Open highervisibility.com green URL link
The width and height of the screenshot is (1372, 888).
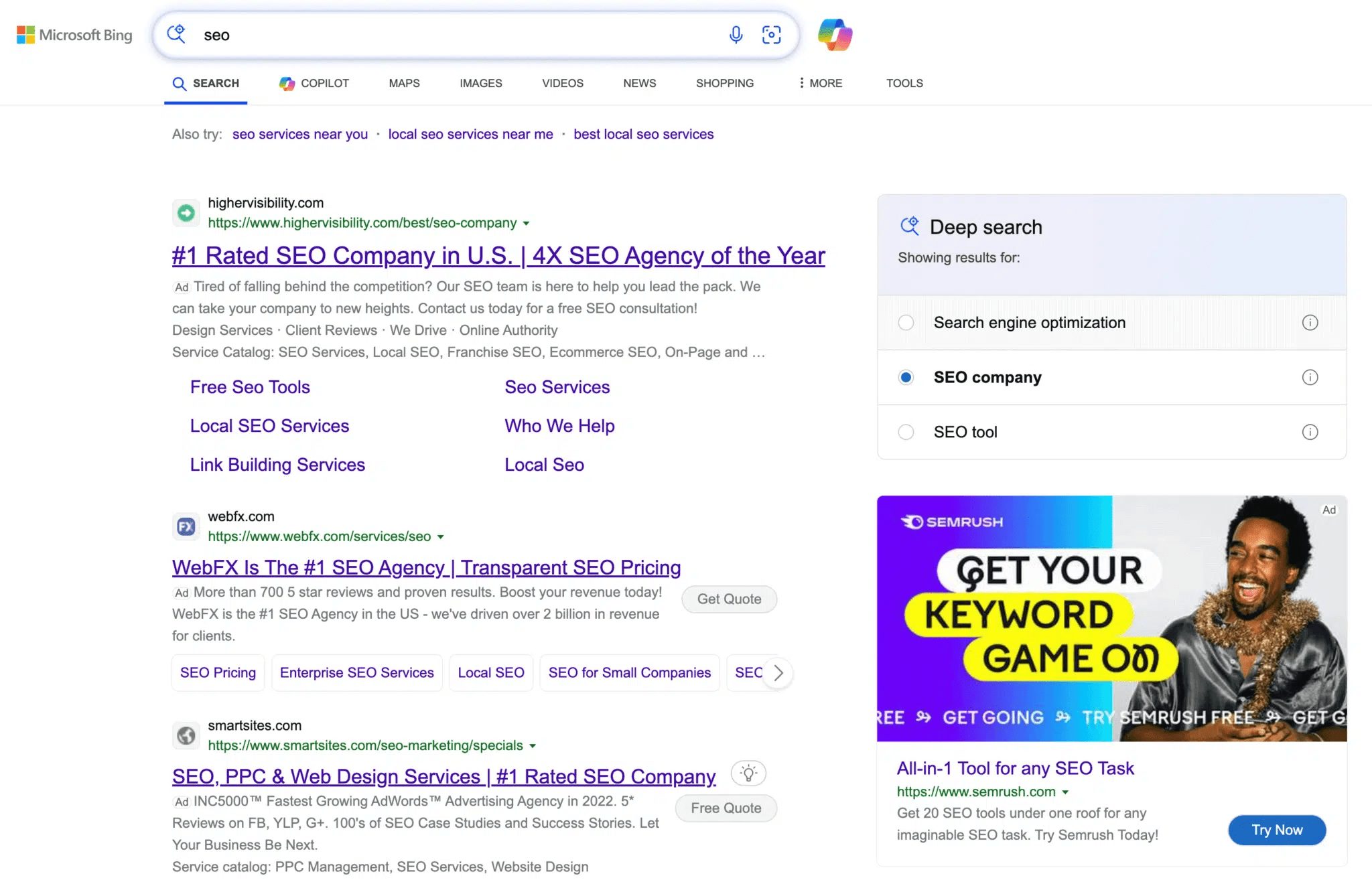click(x=362, y=223)
